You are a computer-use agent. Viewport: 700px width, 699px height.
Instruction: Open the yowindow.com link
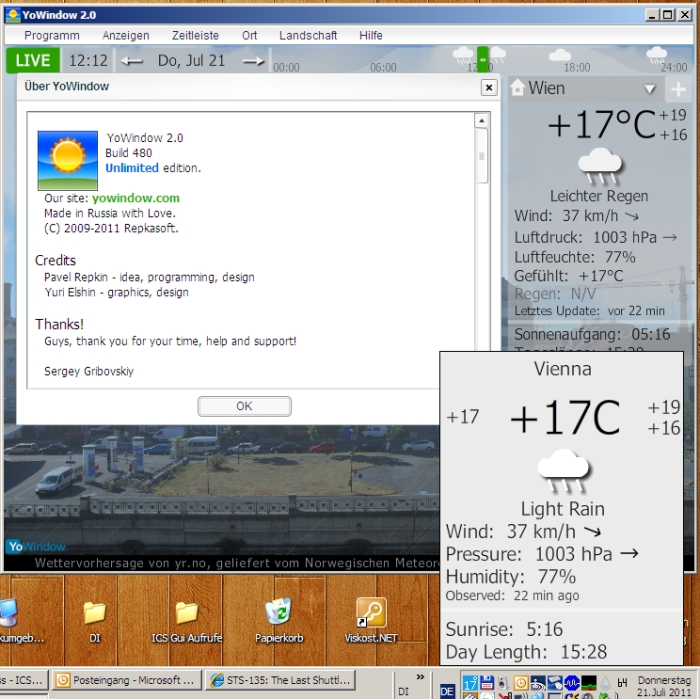coord(136,198)
